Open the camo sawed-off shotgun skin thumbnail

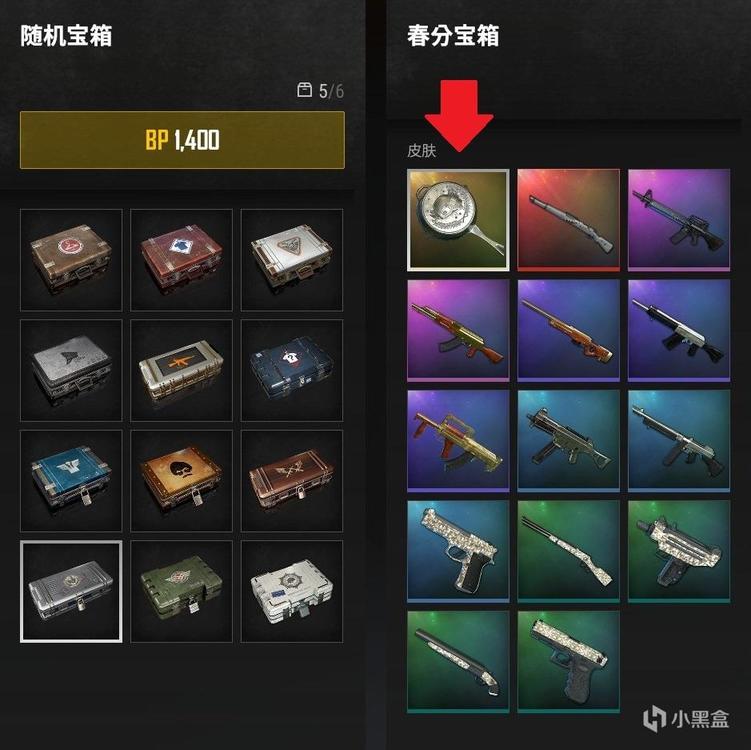pos(458,662)
